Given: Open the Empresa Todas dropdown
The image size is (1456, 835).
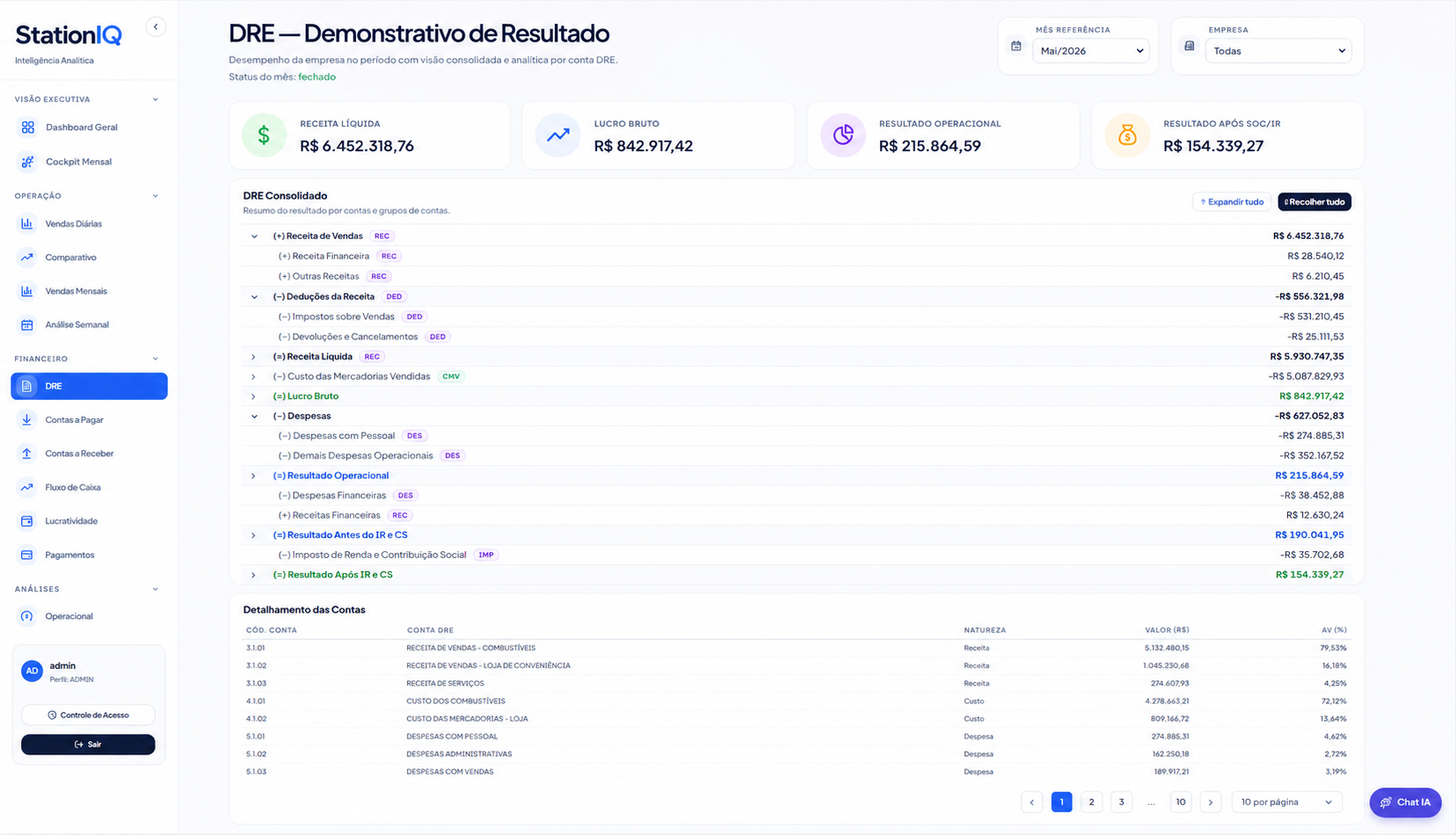Looking at the screenshot, I should pos(1278,51).
